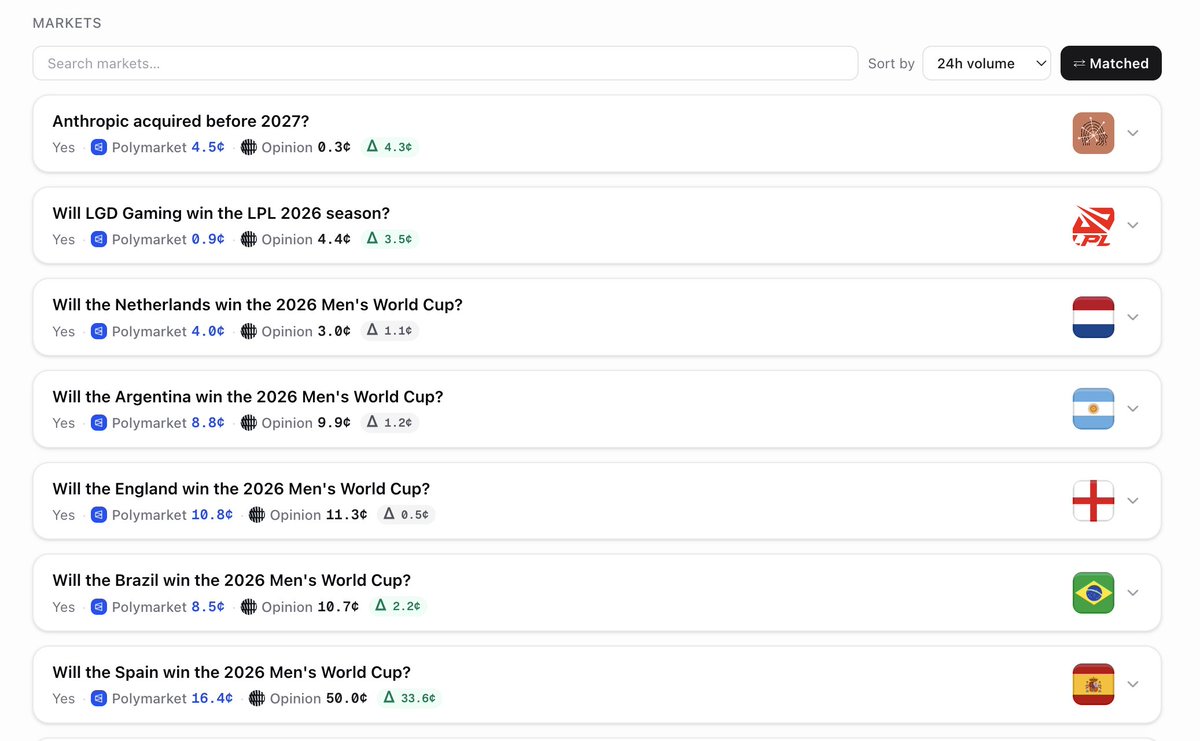This screenshot has width=1200, height=741.
Task: Click Opinion icon in Anthropic acquired row
Action: click(249, 147)
